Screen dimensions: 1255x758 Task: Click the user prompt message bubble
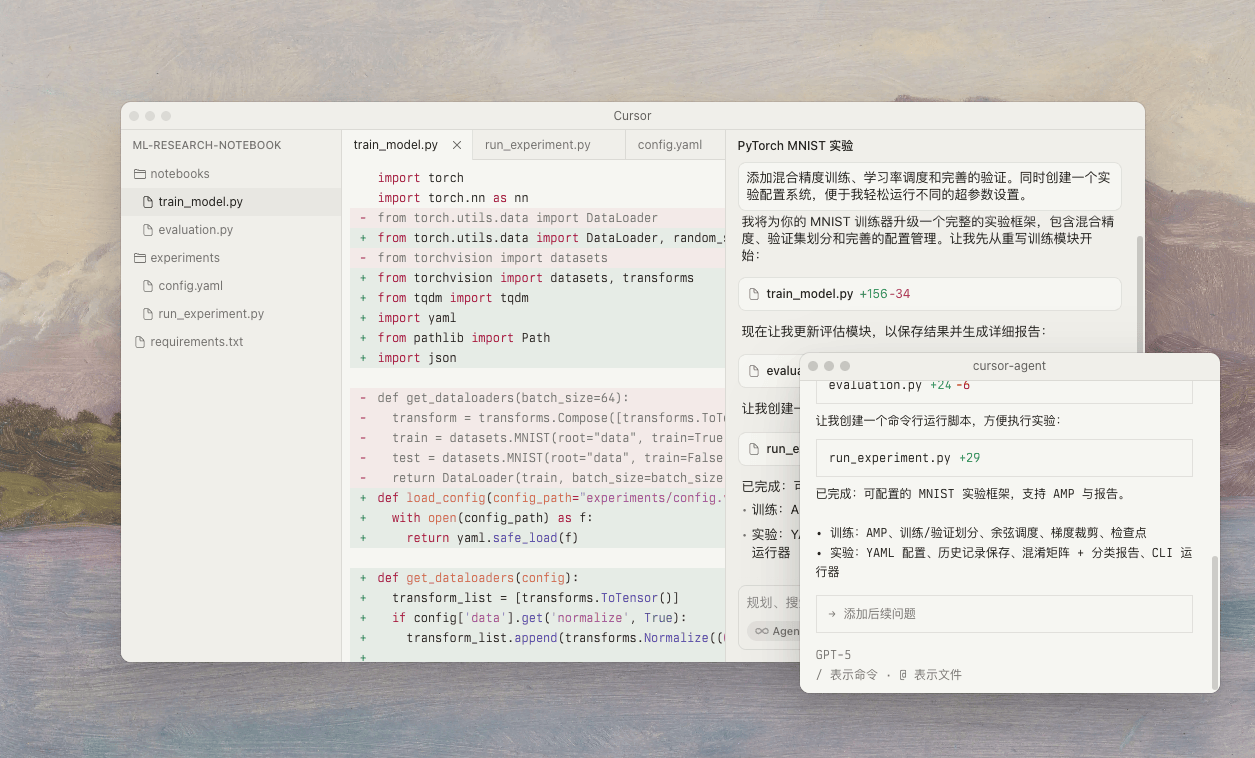pos(929,186)
